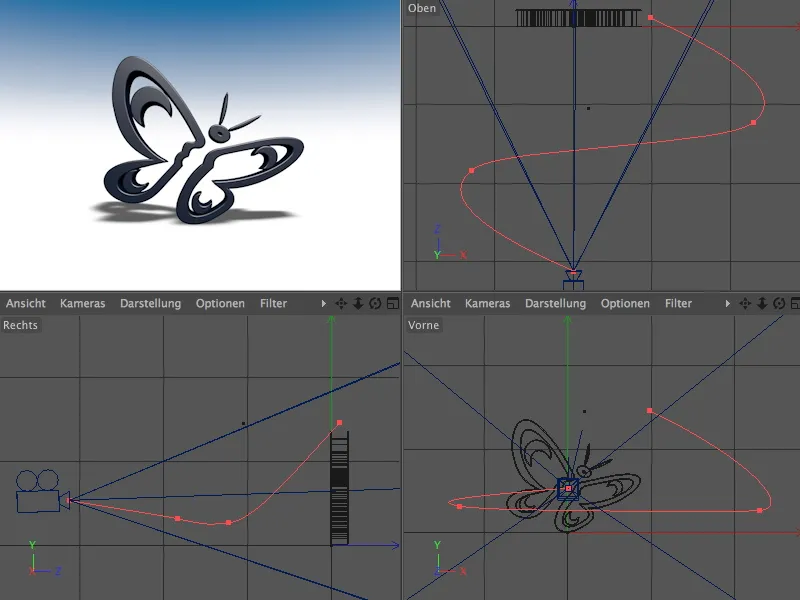Screen dimensions: 800x600
Task: Click the Oben viewport label
Action: 422,8
